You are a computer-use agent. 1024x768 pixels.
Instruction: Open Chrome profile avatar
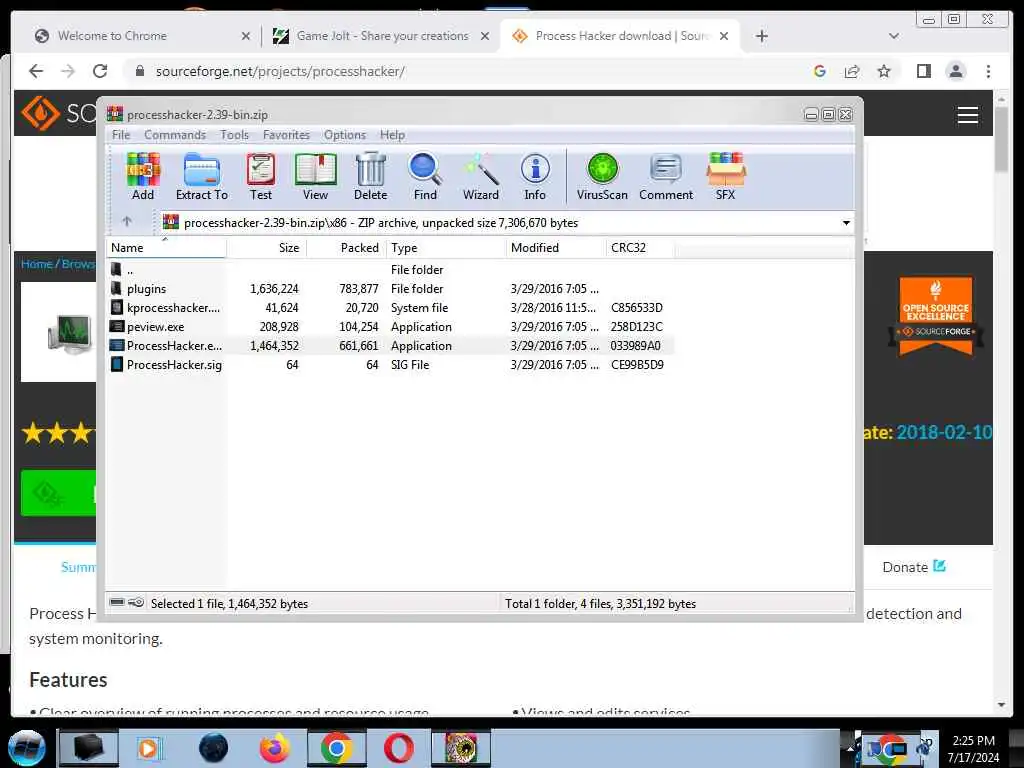point(955,71)
